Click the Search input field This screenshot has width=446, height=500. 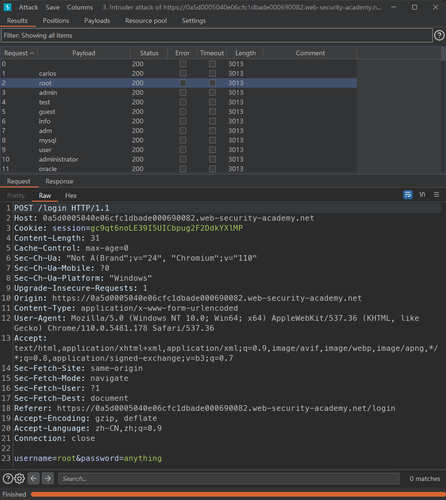click(229, 479)
